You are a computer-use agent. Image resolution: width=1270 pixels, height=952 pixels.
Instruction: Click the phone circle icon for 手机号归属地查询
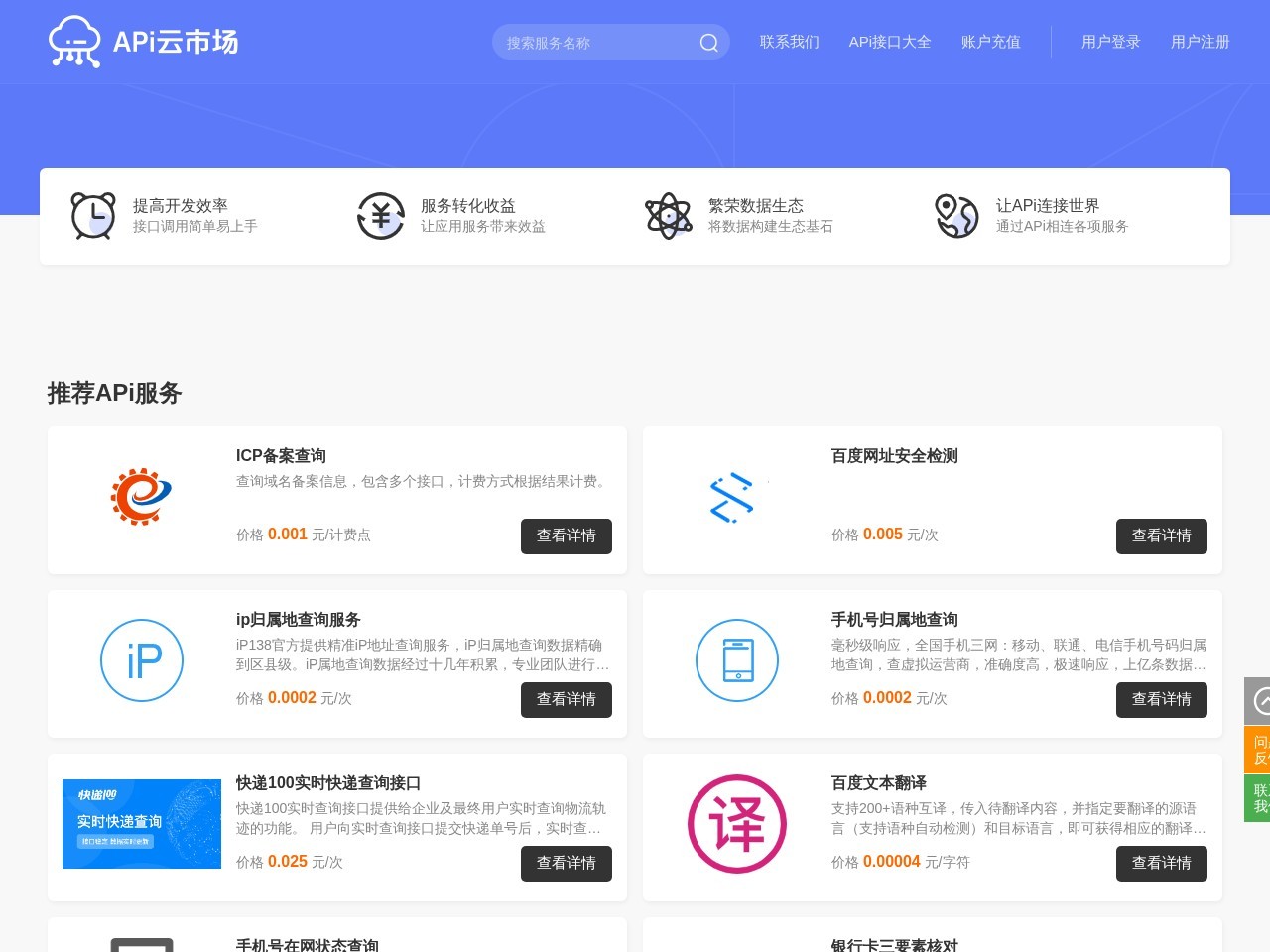point(737,660)
